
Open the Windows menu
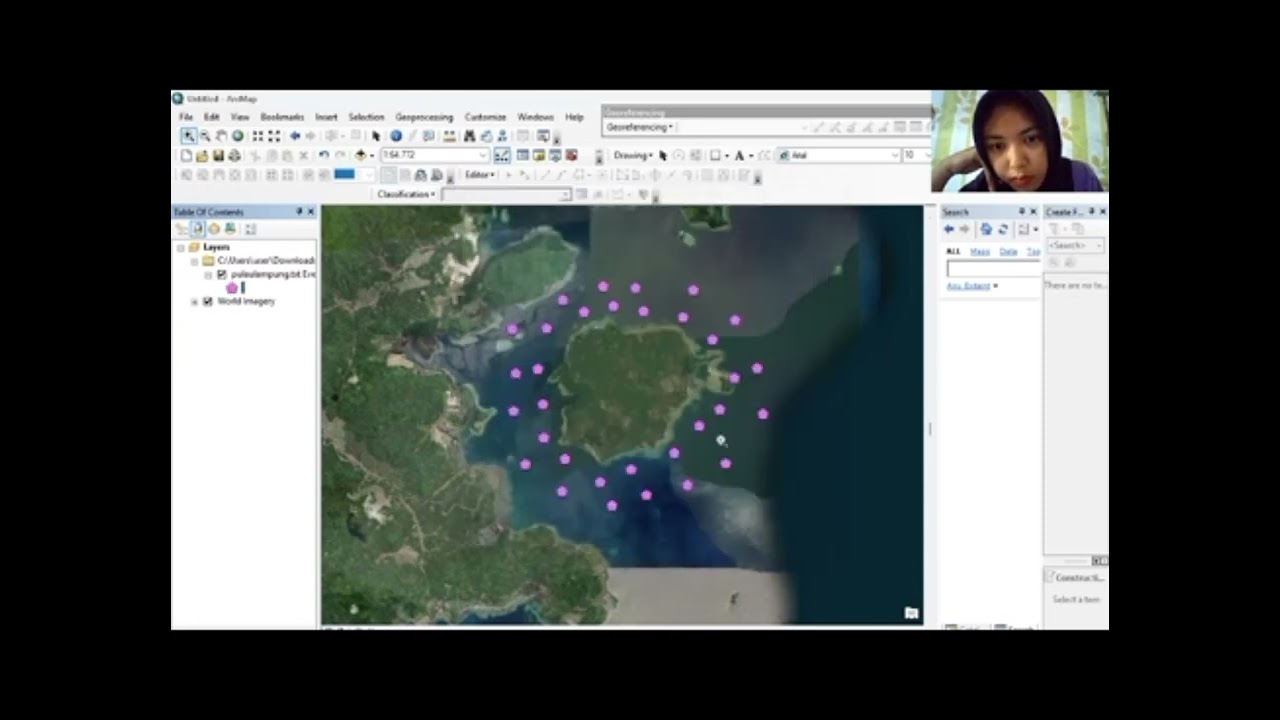pyautogui.click(x=536, y=117)
